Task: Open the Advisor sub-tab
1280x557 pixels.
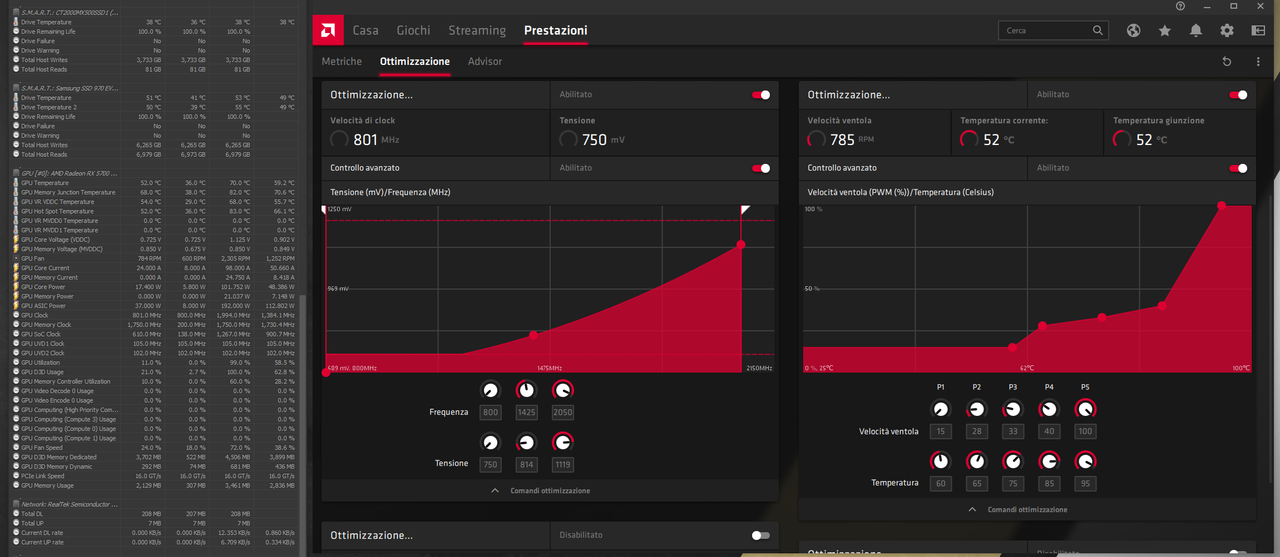Action: (485, 62)
